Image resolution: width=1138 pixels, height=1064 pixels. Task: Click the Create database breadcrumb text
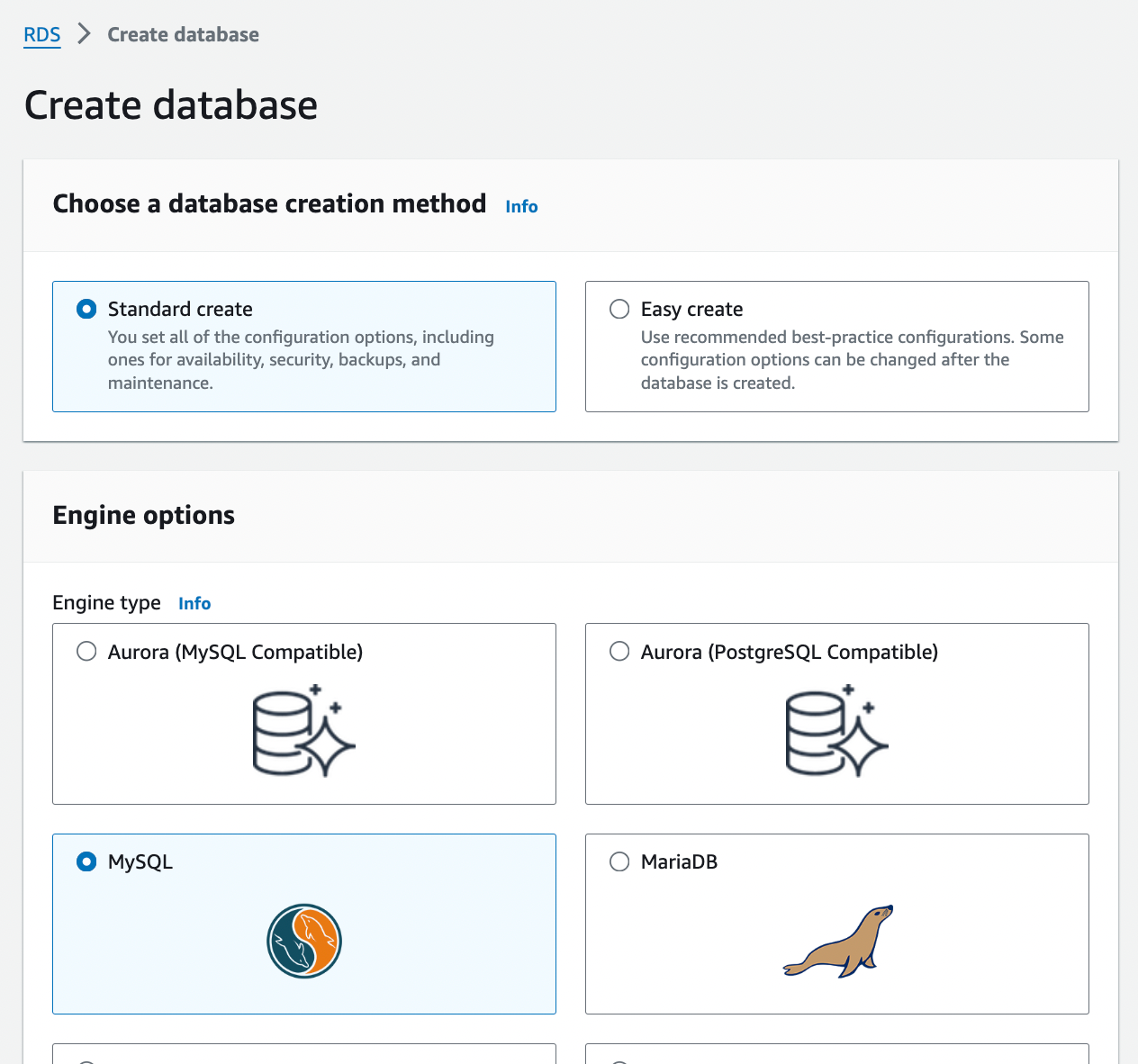click(184, 34)
